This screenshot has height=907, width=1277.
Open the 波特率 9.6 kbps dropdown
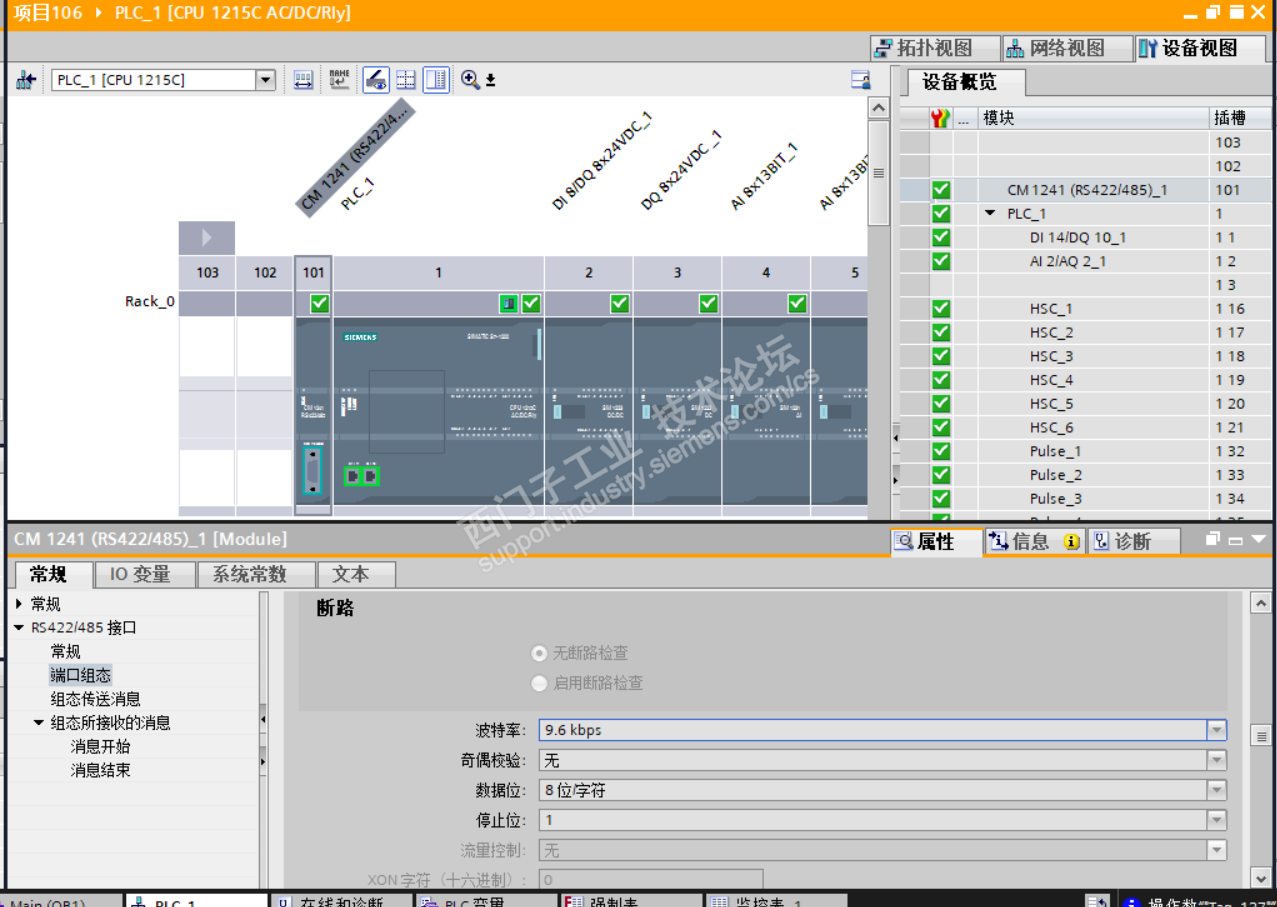point(1216,730)
